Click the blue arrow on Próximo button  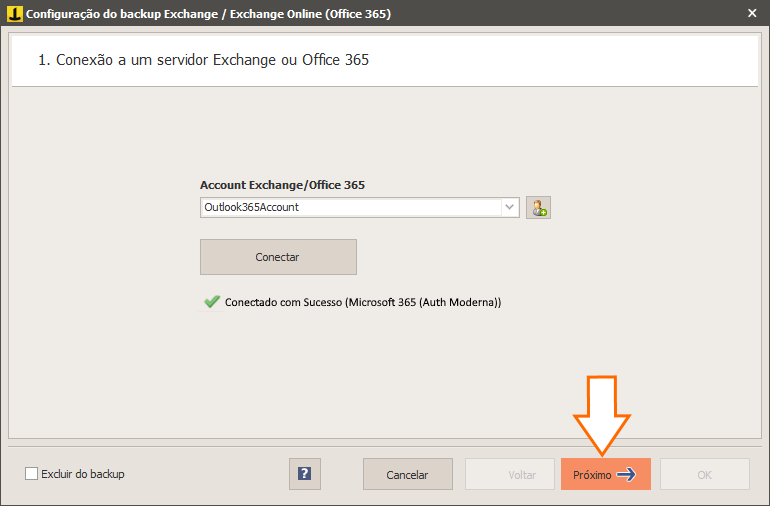tap(626, 475)
